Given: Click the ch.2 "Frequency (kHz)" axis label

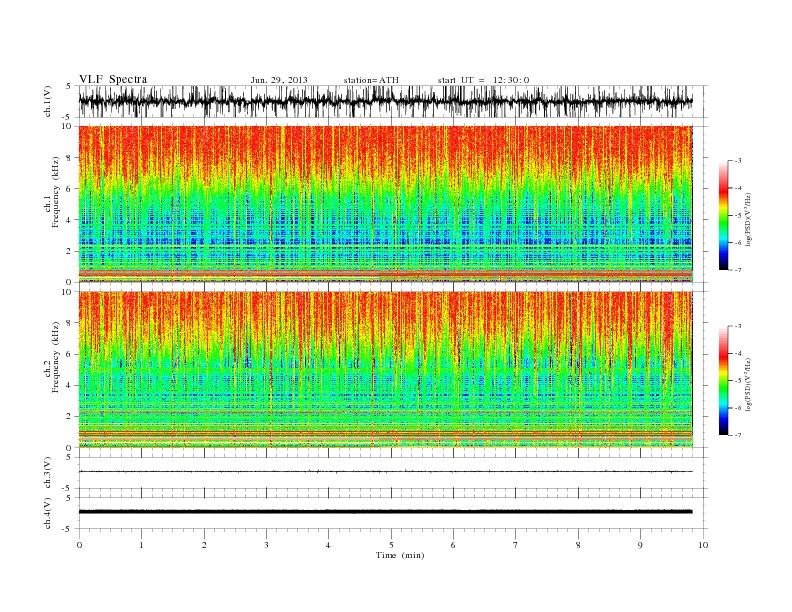Looking at the screenshot, I should (x=56, y=357).
